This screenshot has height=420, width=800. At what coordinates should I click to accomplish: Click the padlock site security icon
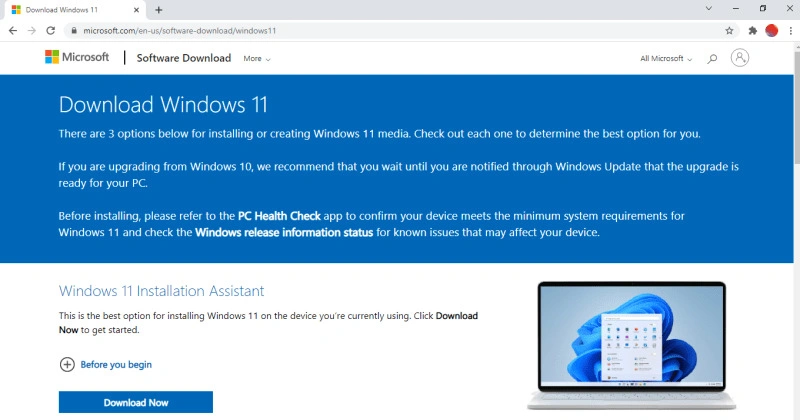[74, 31]
